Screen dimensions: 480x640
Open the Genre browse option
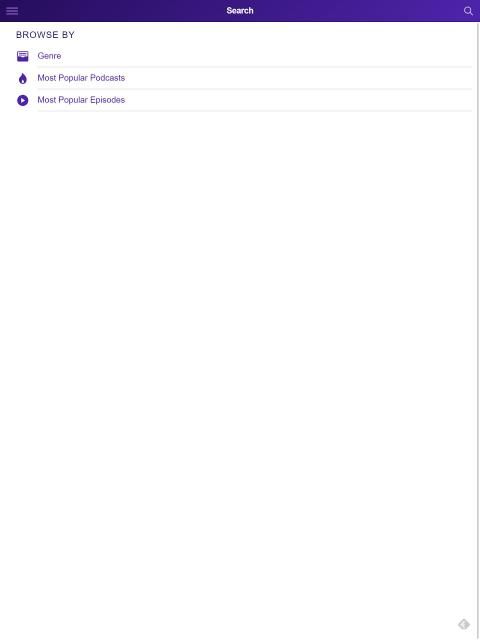point(49,56)
